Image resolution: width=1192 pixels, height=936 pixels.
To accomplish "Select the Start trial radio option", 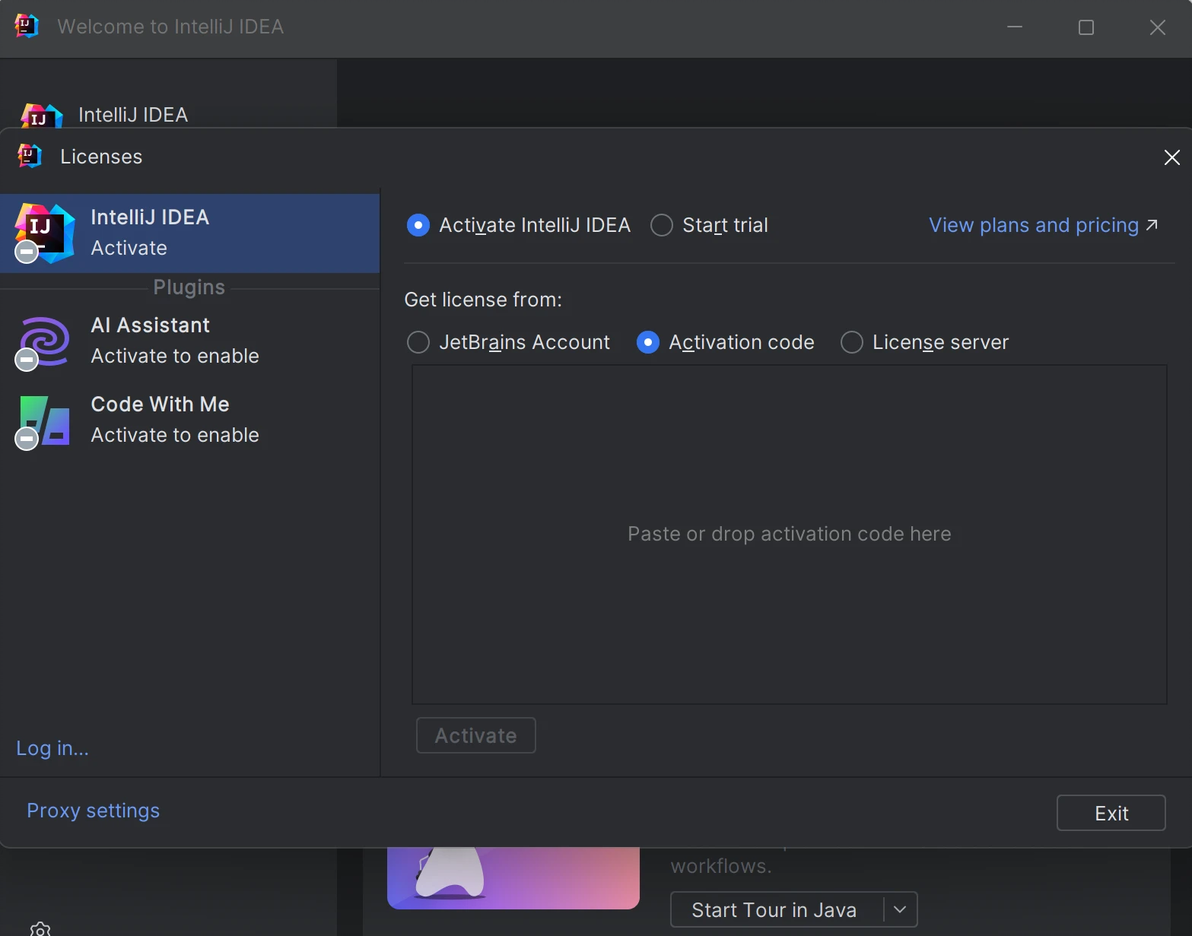I will pos(662,226).
